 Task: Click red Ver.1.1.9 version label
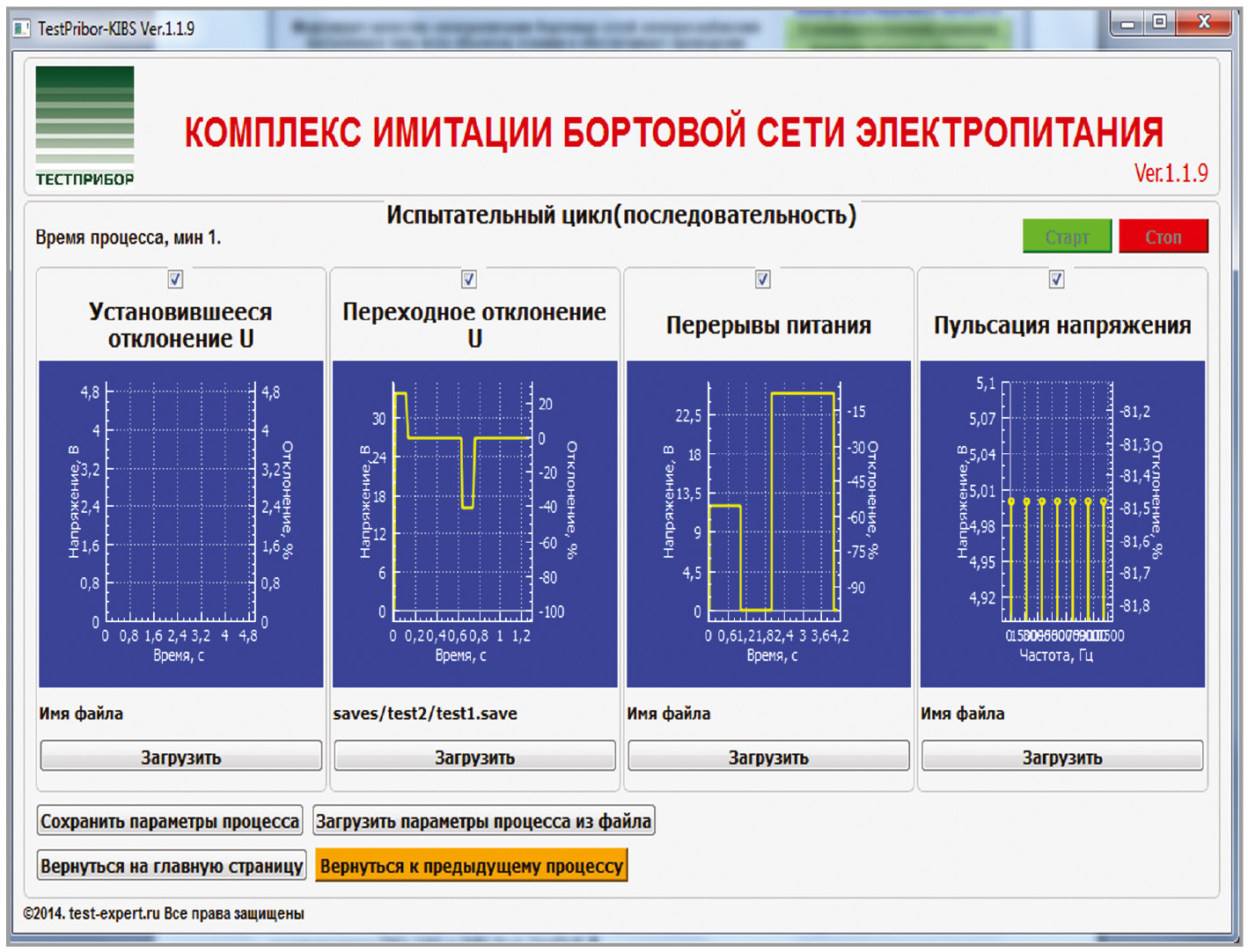pyautogui.click(x=1171, y=172)
